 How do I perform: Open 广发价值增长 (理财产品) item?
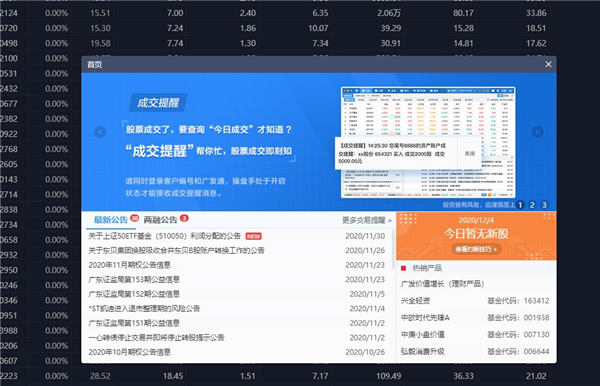pyautogui.click(x=442, y=284)
